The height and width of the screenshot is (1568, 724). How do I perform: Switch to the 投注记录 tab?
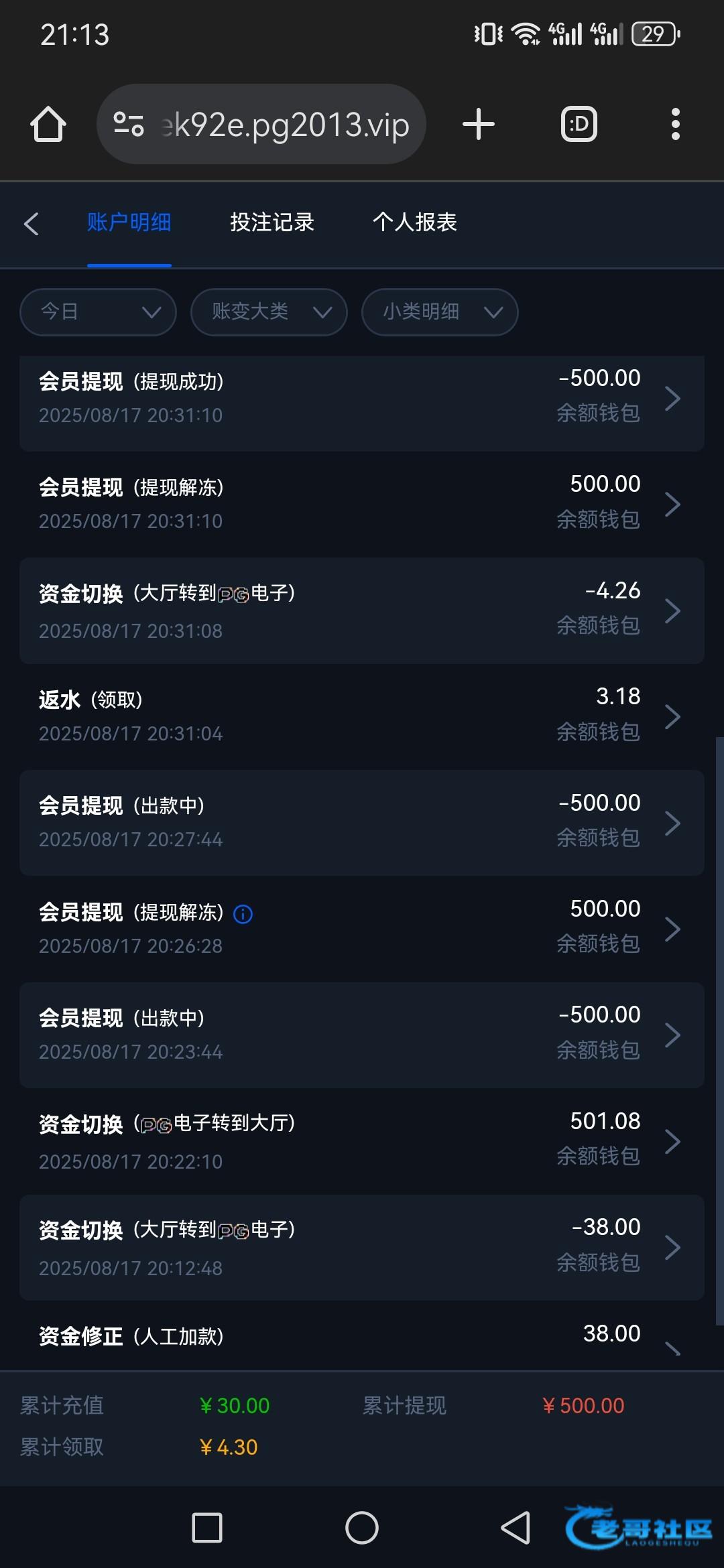click(x=272, y=222)
